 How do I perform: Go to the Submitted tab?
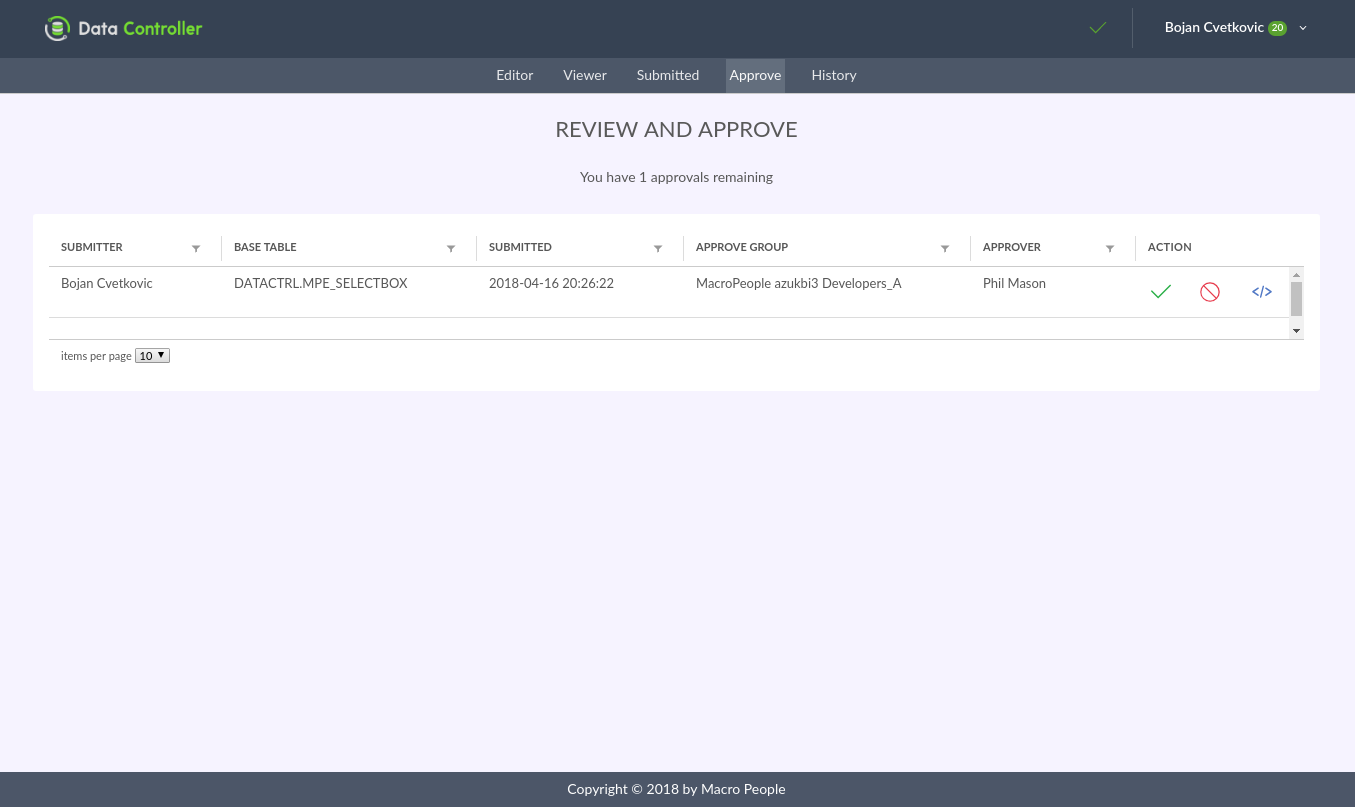[x=668, y=75]
